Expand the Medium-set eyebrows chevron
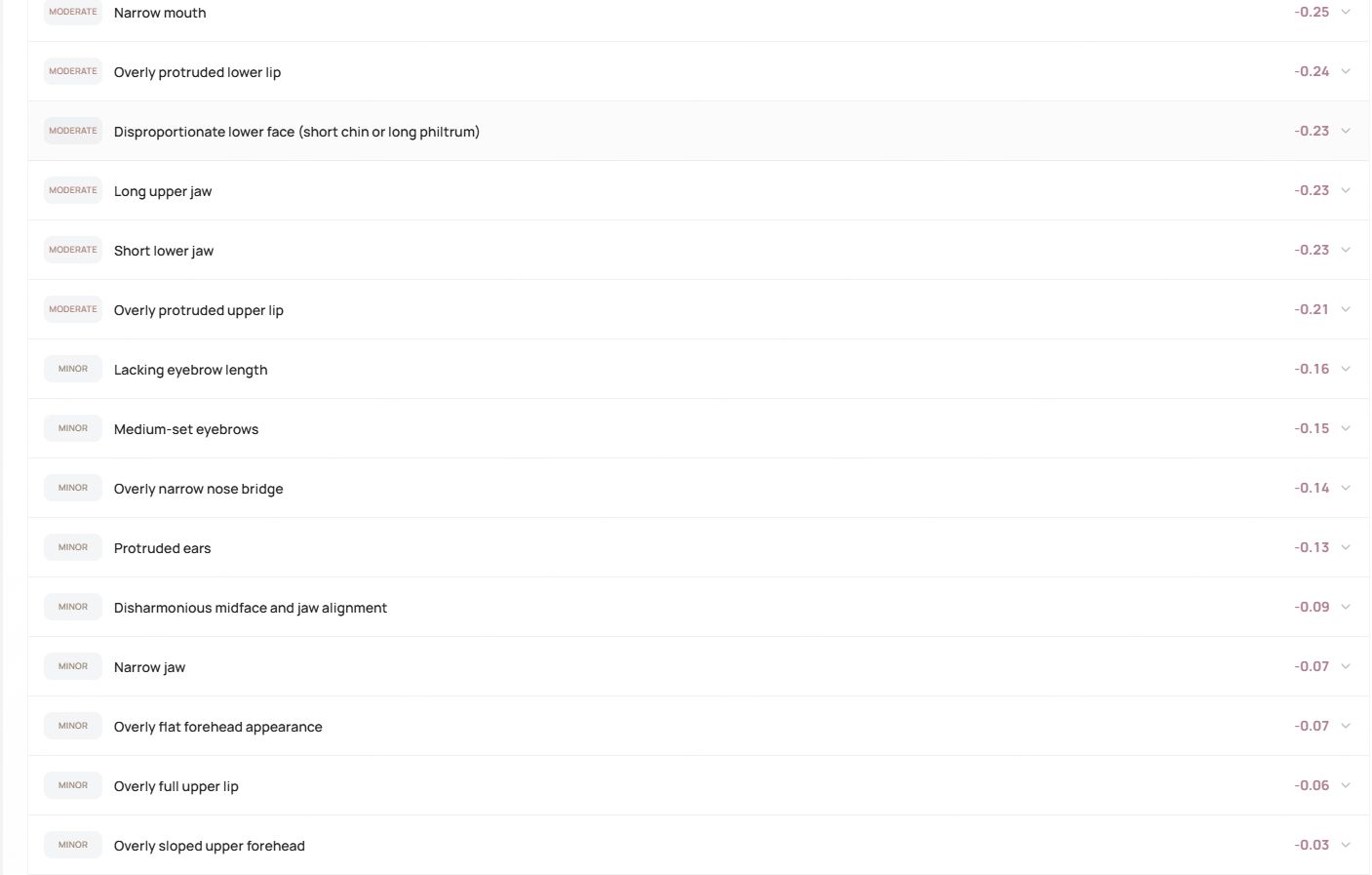This screenshot has width=1372, height=875. pyautogui.click(x=1346, y=429)
